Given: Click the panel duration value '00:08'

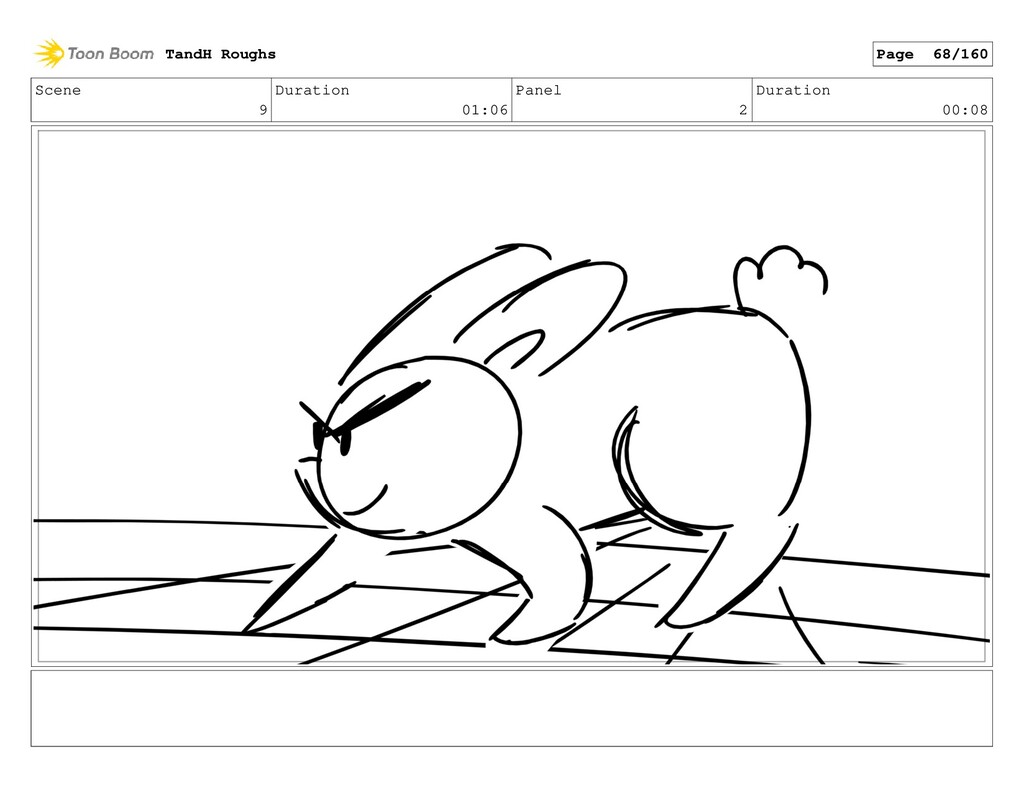Looking at the screenshot, I should pos(965,110).
